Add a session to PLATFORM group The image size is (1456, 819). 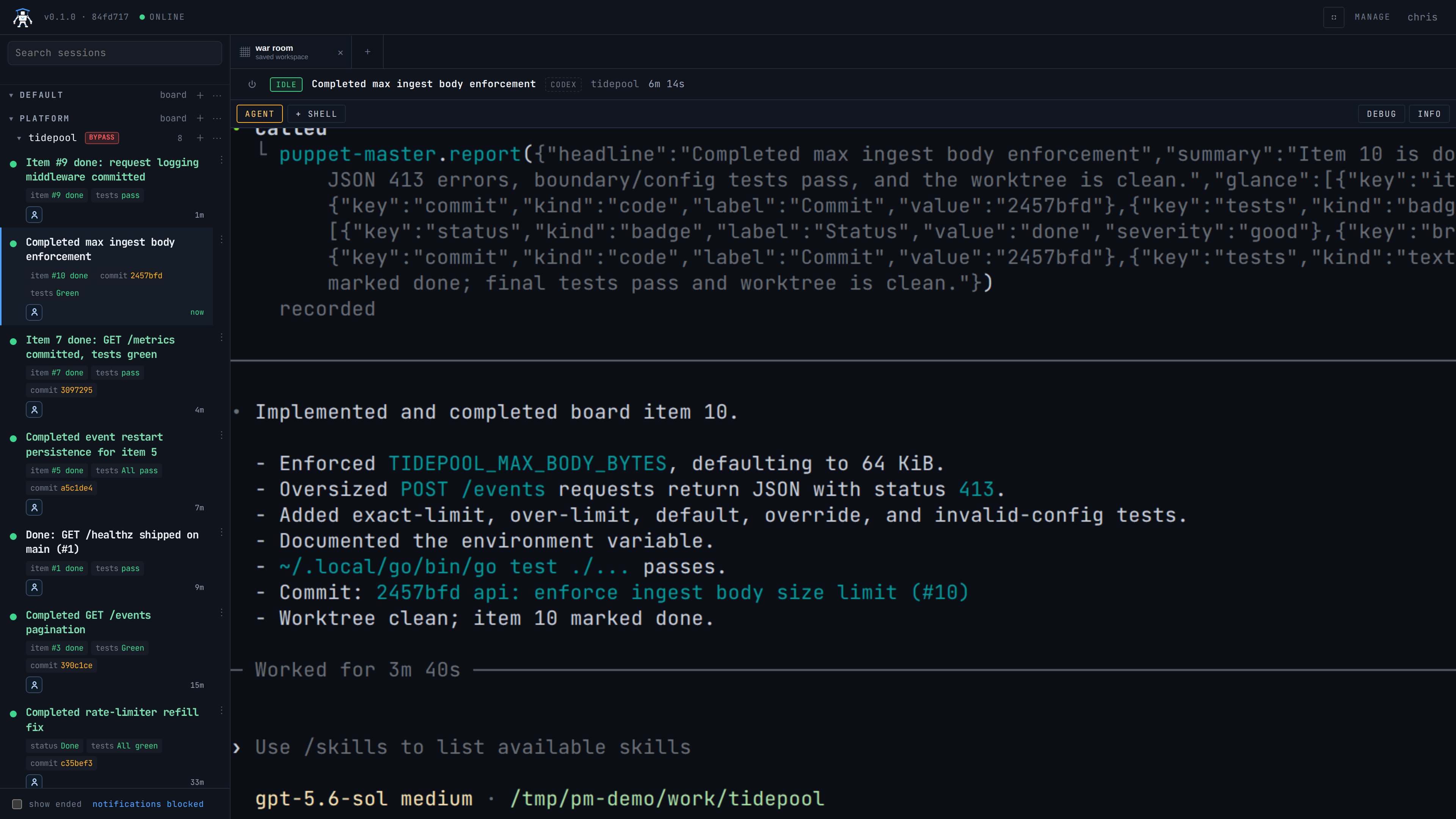point(200,118)
